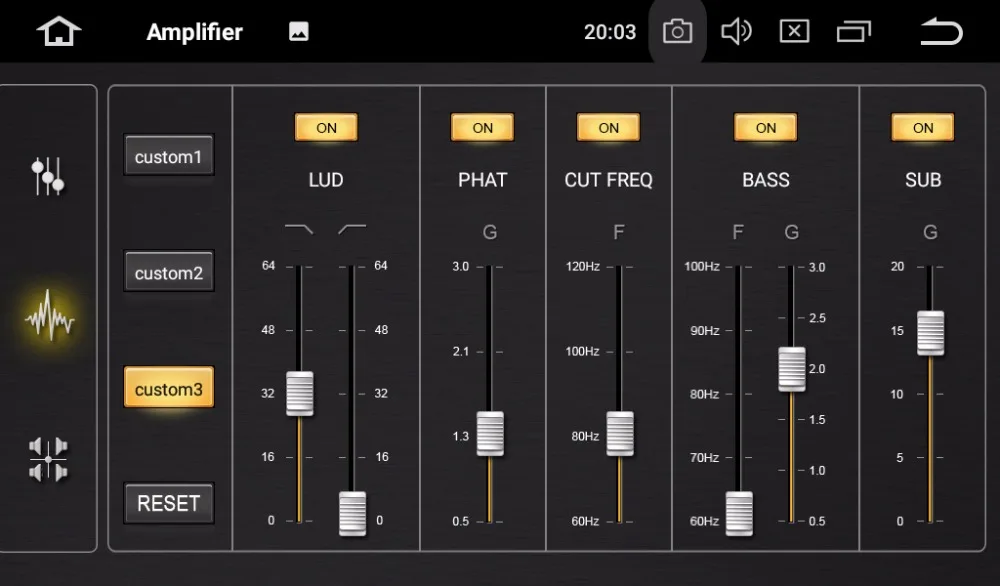Viewport: 1000px width, 586px height.
Task: Click the 2.5 mark on BASS gain scale
Action: [x=817, y=318]
